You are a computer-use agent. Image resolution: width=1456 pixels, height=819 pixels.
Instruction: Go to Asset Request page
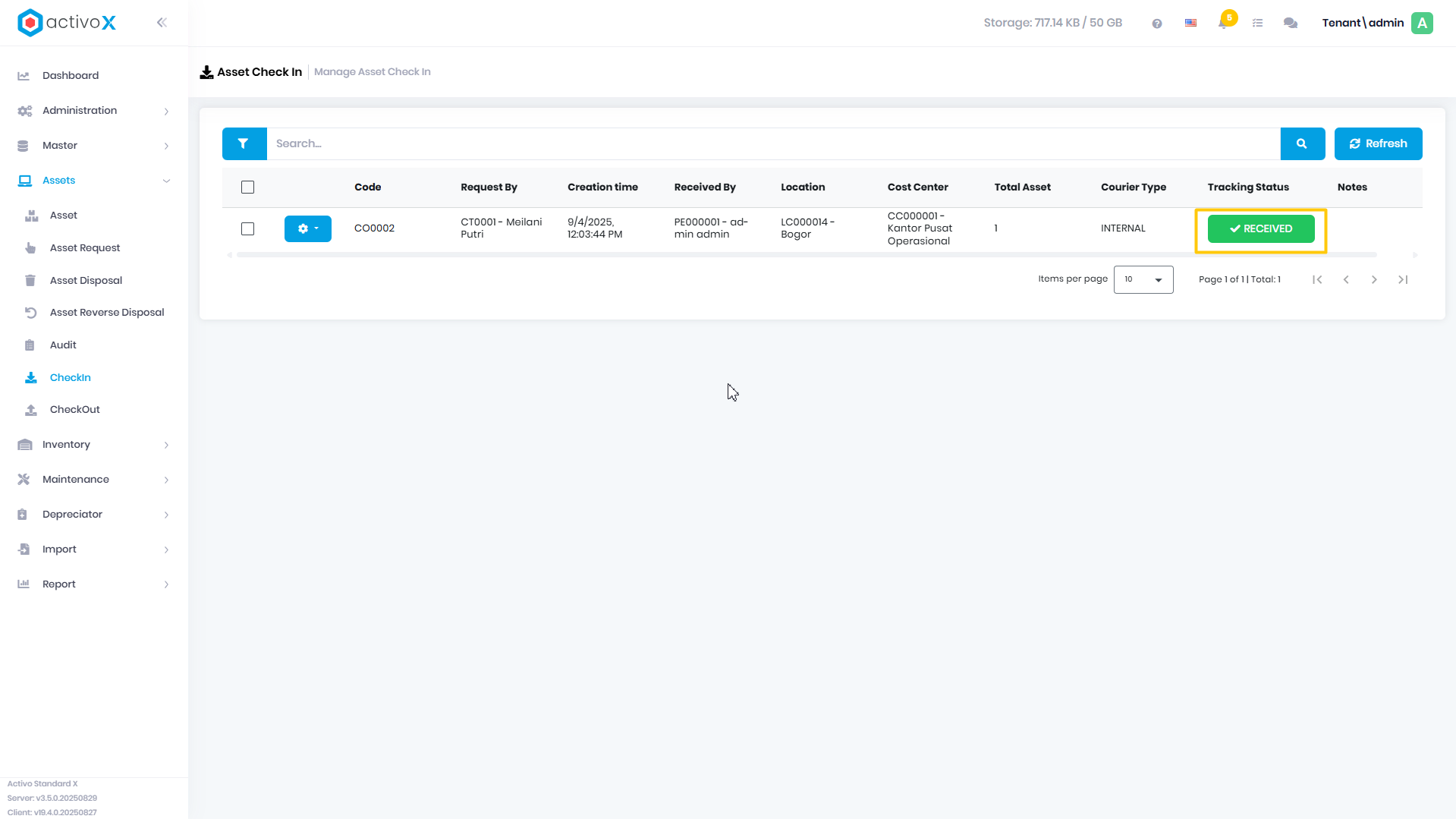point(85,248)
